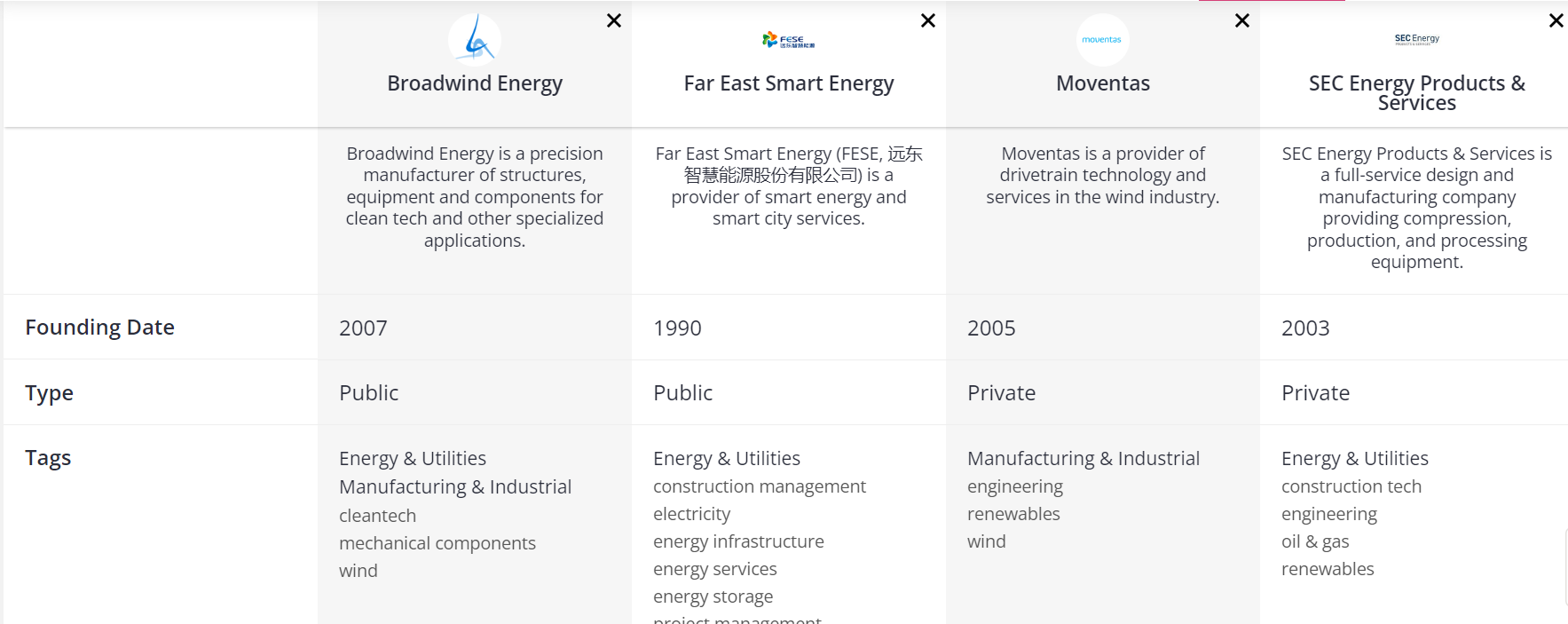Screen dimensions: 1568x624
Task: Select the cleantech tag under Broadwind
Action: point(377,516)
